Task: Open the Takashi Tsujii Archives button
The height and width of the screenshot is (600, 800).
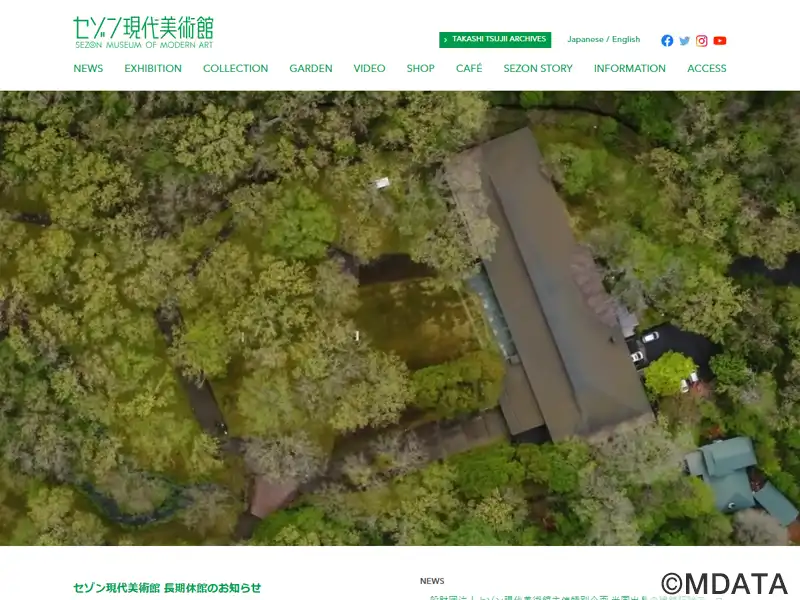Action: [495, 40]
